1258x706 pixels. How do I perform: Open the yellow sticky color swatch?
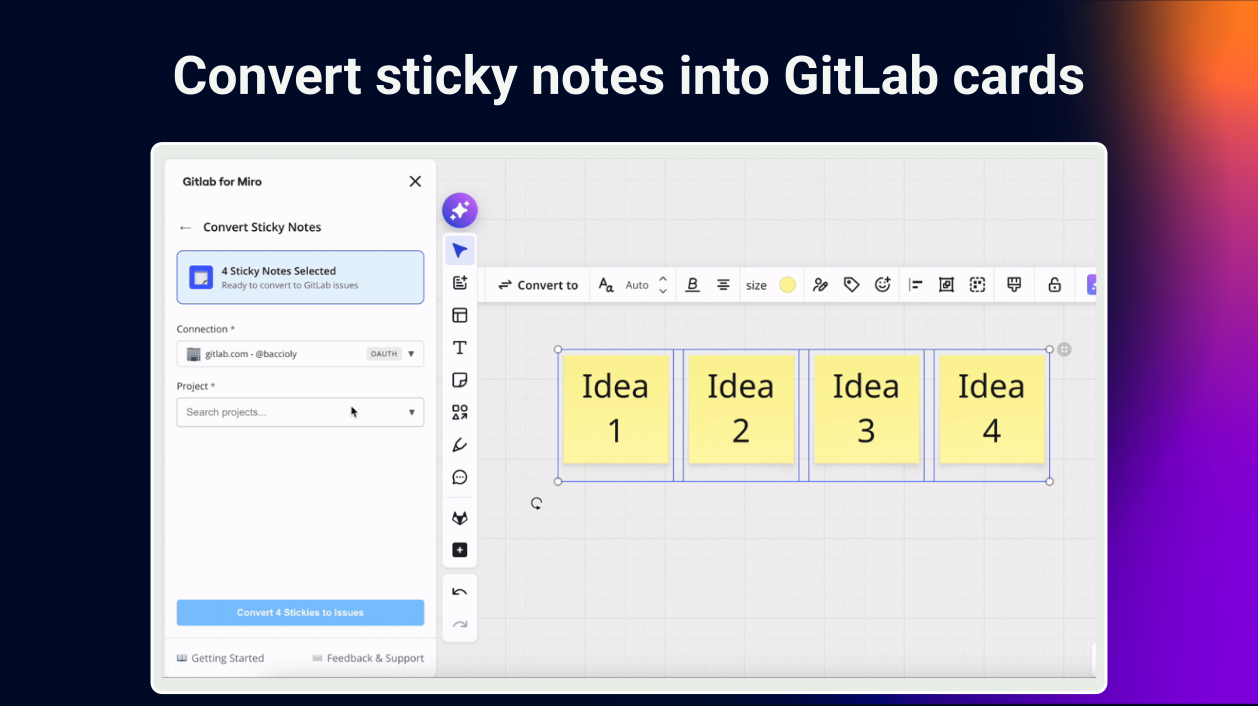tap(788, 285)
